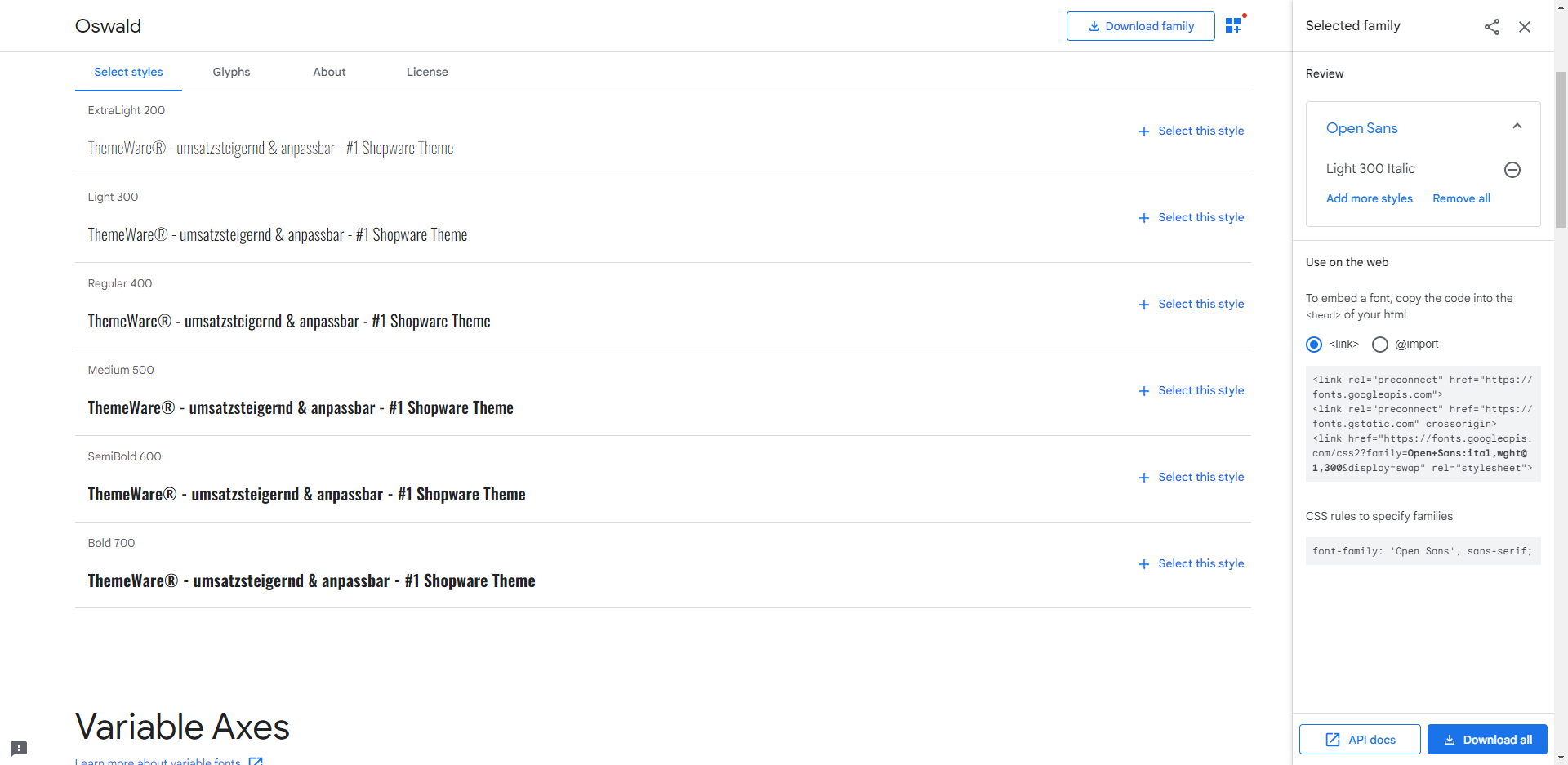
Task: Click the font-family CSS rule code
Action: pyautogui.click(x=1423, y=551)
